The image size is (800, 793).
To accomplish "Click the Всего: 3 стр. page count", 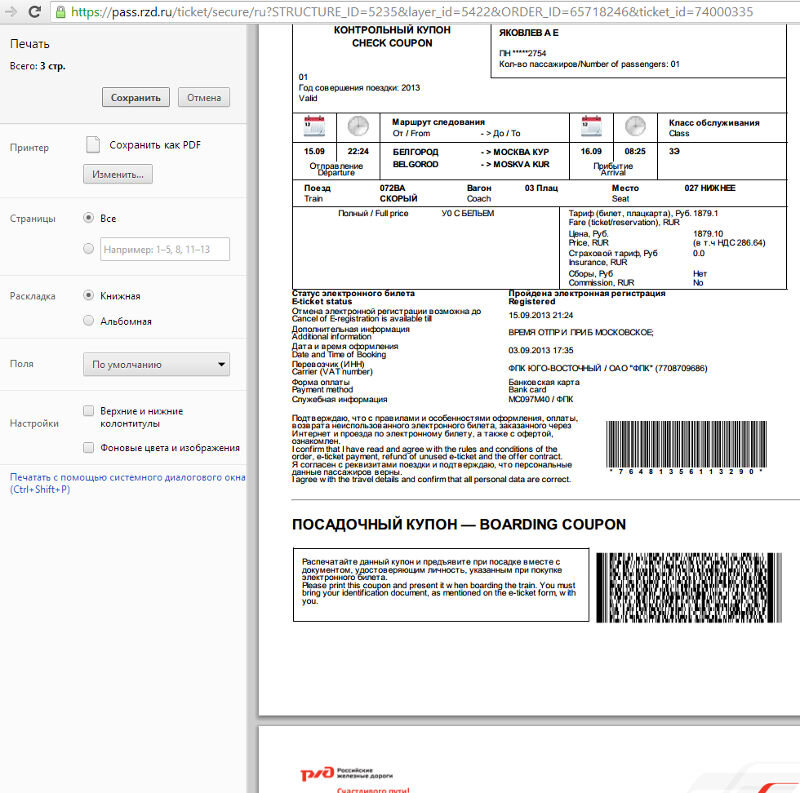I will click(38, 66).
